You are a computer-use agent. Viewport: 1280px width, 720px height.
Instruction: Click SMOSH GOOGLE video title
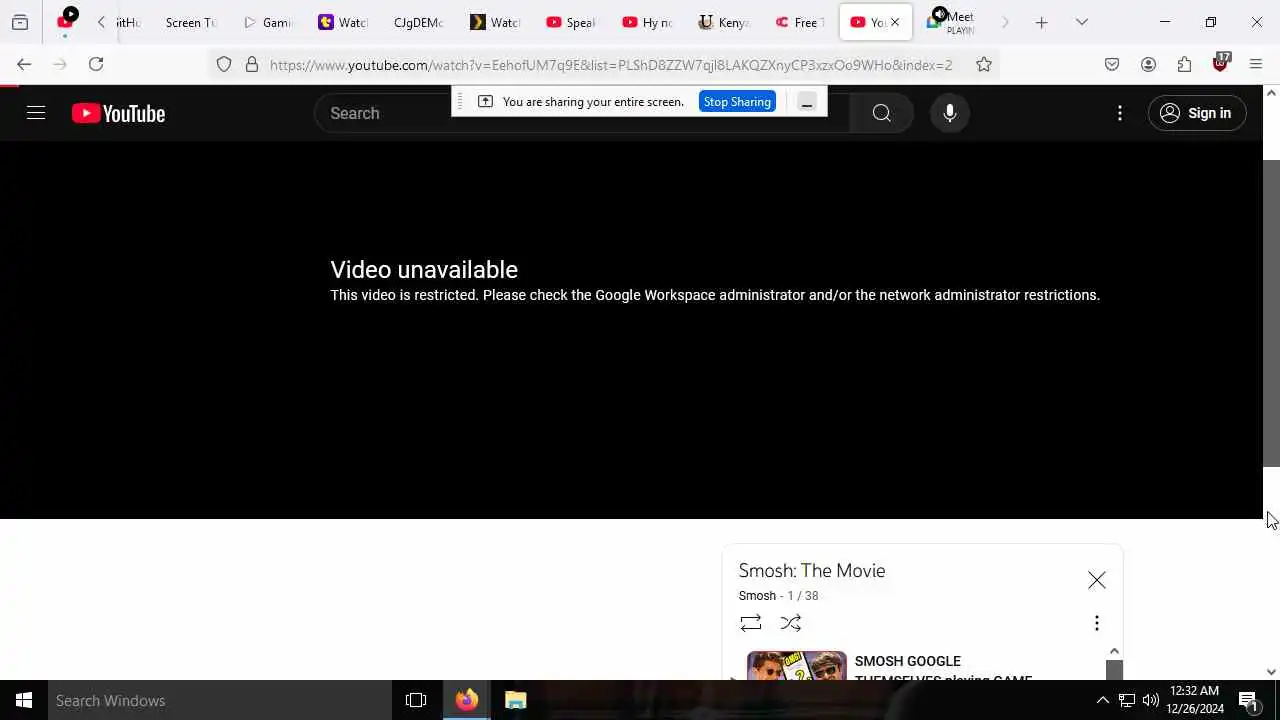pos(943,670)
